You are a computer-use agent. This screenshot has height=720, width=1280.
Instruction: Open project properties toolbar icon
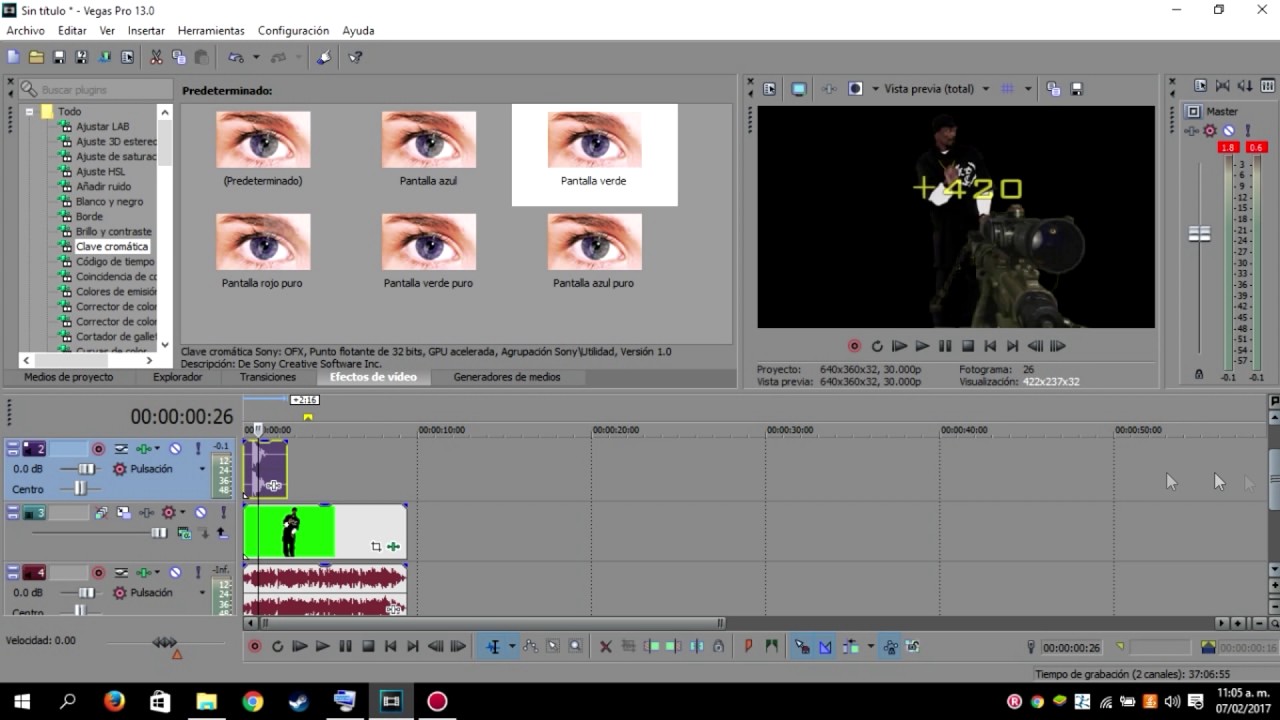click(127, 57)
